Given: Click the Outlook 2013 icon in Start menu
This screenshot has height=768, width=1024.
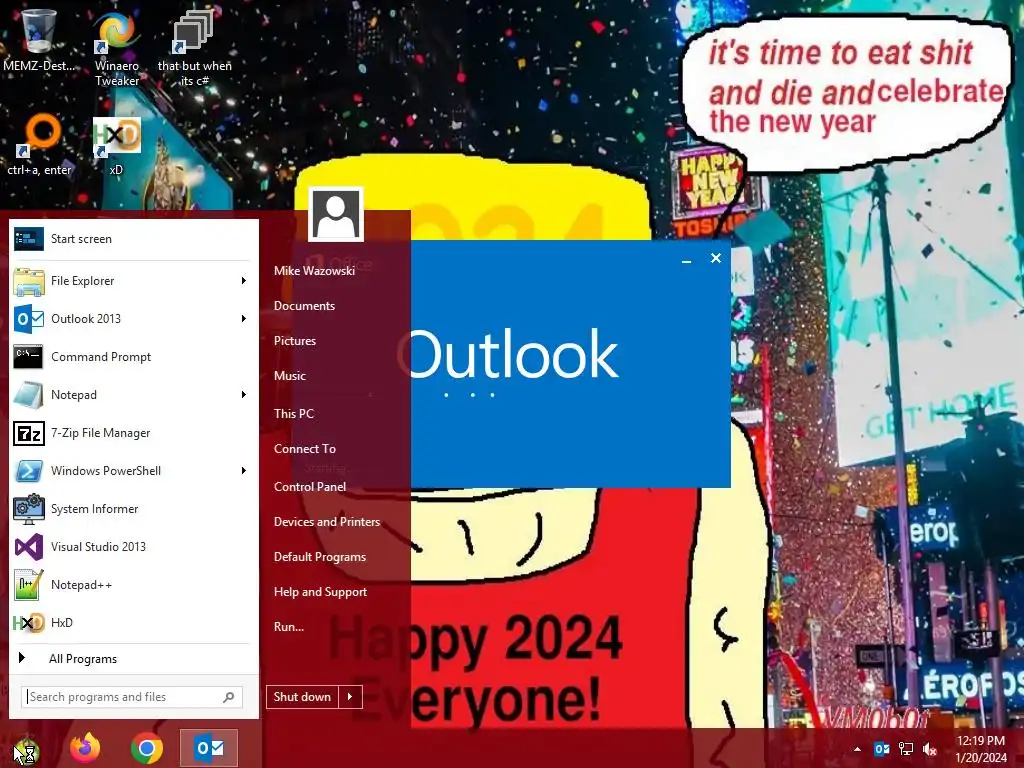Looking at the screenshot, I should click(29, 319).
